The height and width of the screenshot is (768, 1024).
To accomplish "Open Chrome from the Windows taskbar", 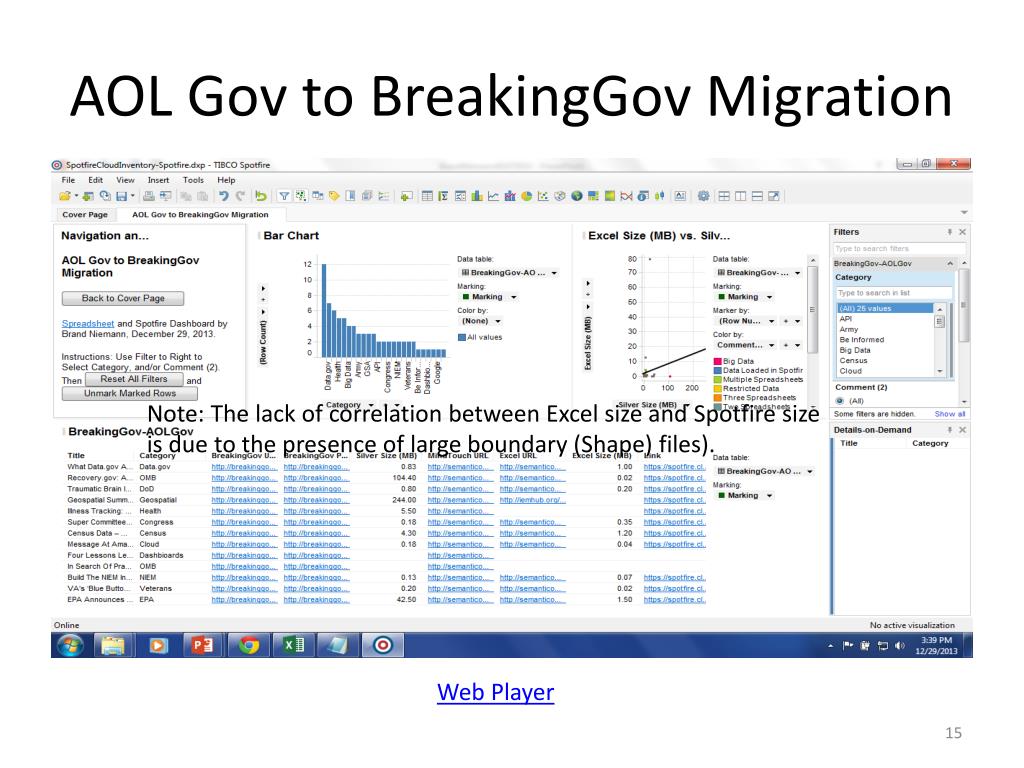I will [248, 645].
